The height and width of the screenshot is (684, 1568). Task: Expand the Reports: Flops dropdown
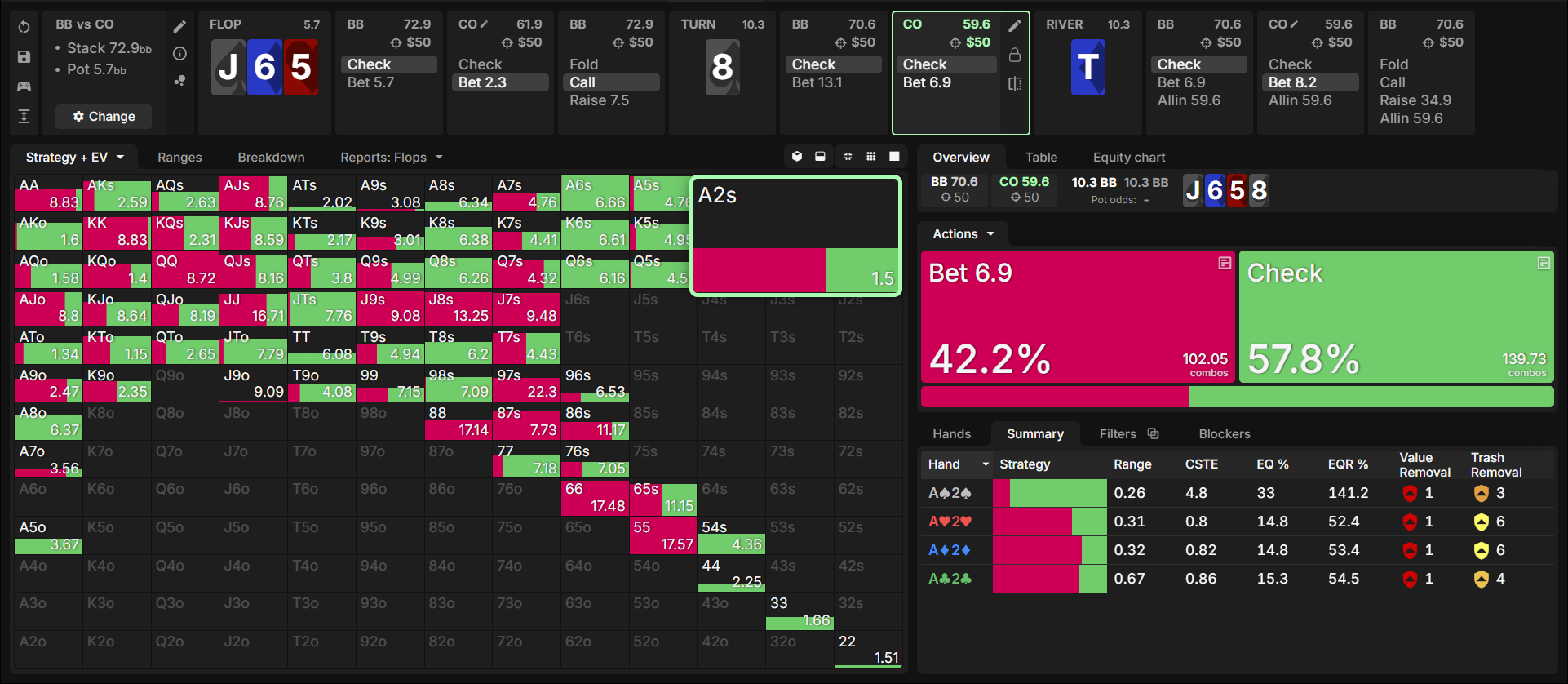[x=392, y=158]
